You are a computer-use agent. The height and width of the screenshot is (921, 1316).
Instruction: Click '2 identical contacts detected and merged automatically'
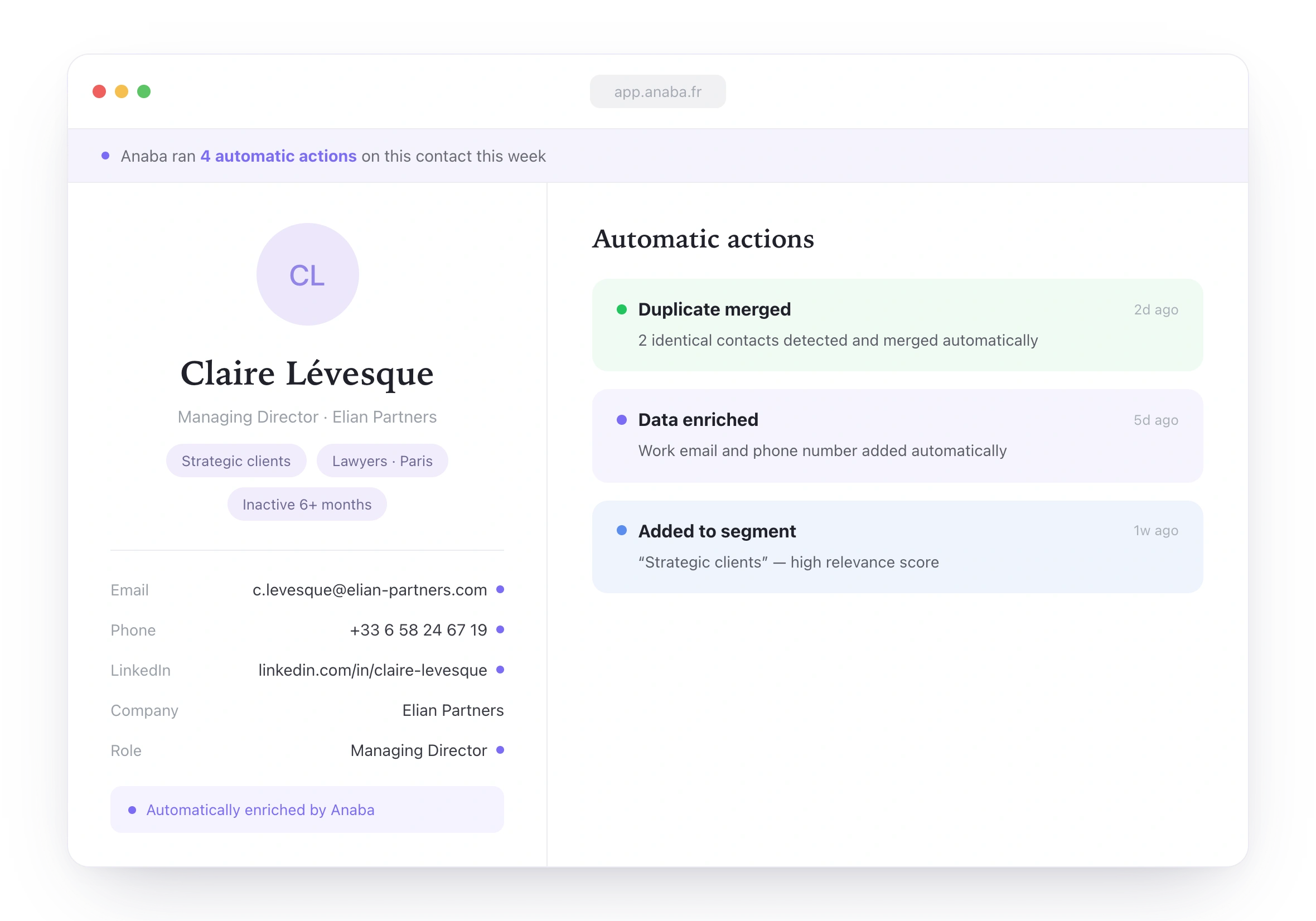pos(838,341)
